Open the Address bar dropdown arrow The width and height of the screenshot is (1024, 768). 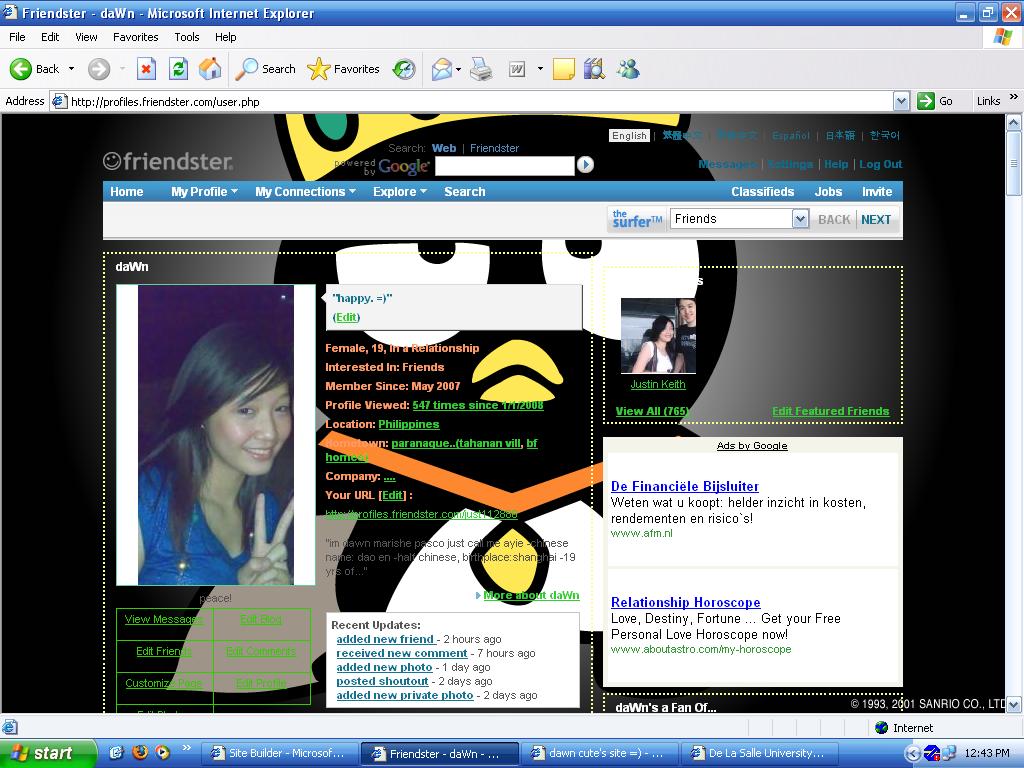901,101
